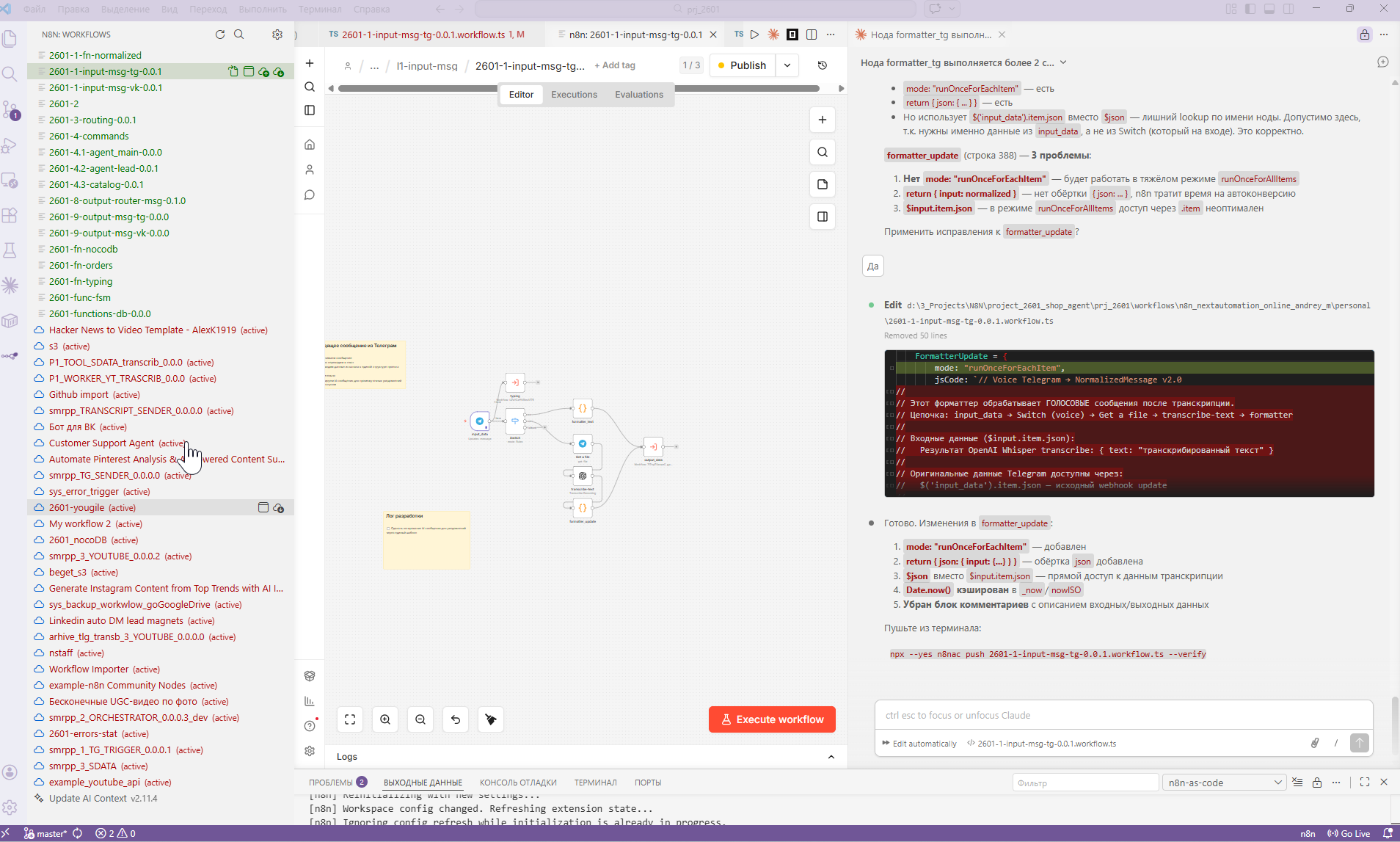Open the Extensions view in the activity bar

[x=10, y=216]
